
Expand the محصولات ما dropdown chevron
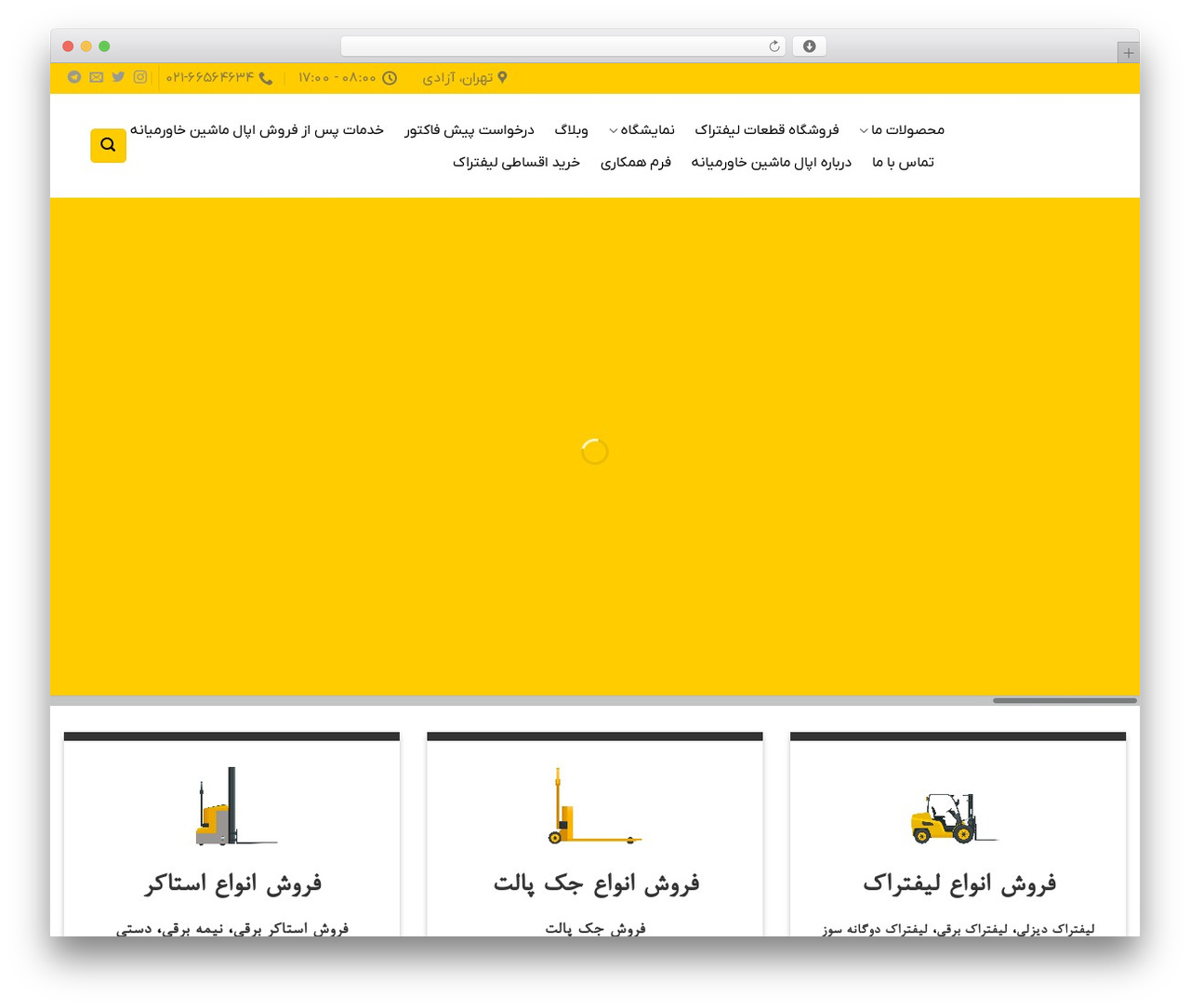(864, 131)
